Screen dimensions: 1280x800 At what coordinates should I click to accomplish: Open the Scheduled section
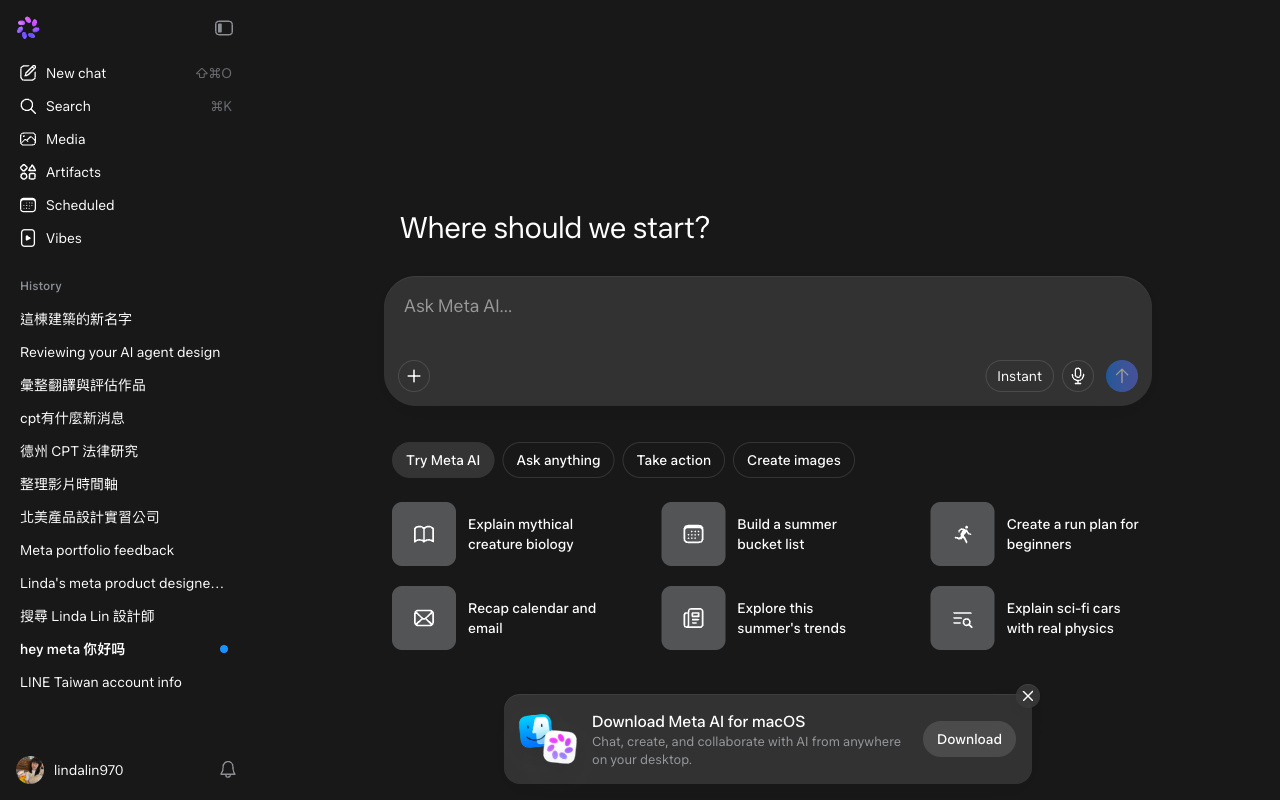125,205
